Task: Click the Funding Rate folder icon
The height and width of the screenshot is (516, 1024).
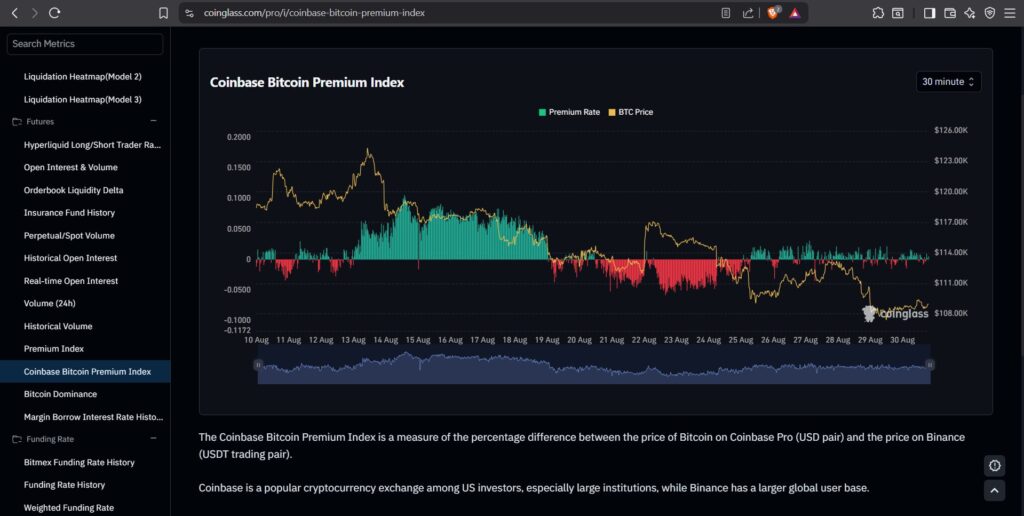Action: 17,439
